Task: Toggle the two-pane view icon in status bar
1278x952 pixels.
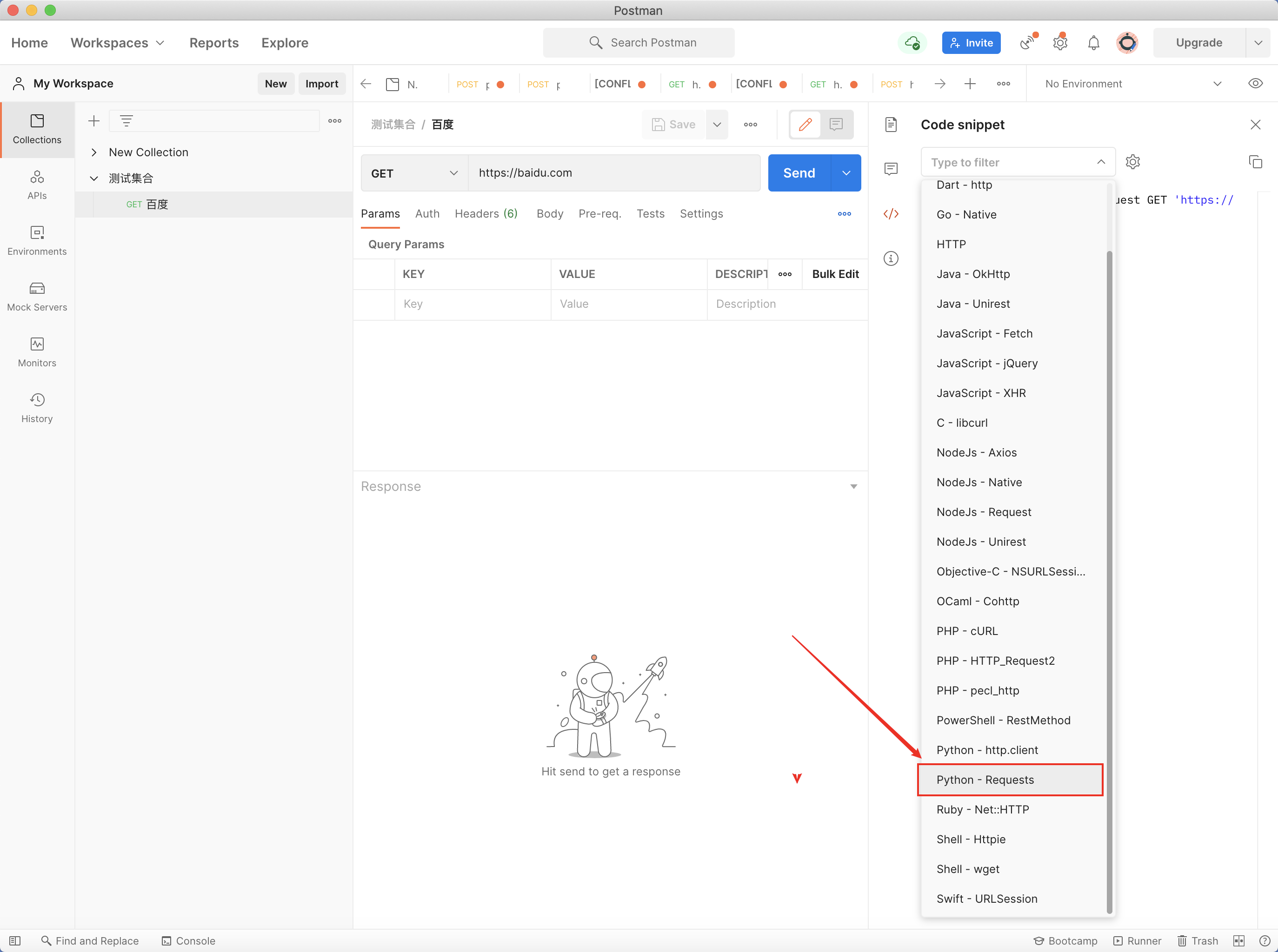Action: click(x=1238, y=940)
